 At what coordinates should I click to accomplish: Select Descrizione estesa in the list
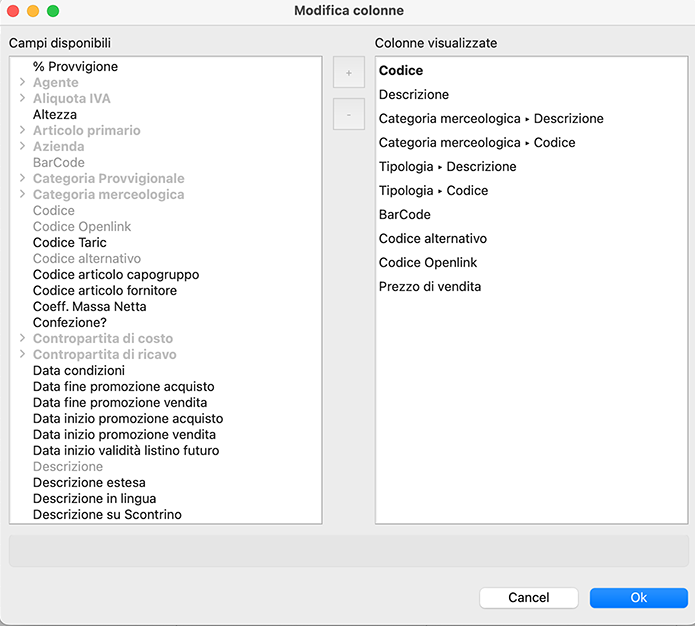click(88, 483)
